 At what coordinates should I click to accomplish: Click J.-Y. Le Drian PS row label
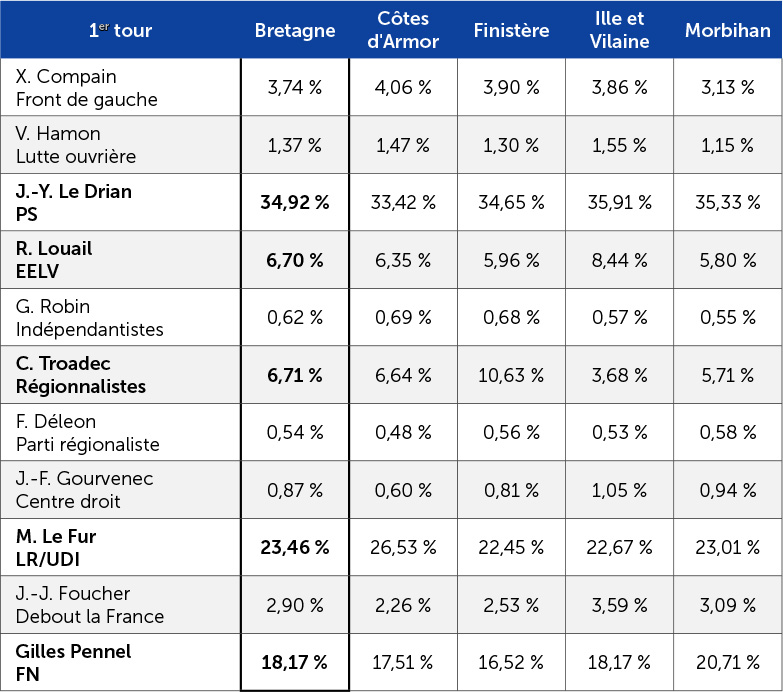click(x=120, y=202)
